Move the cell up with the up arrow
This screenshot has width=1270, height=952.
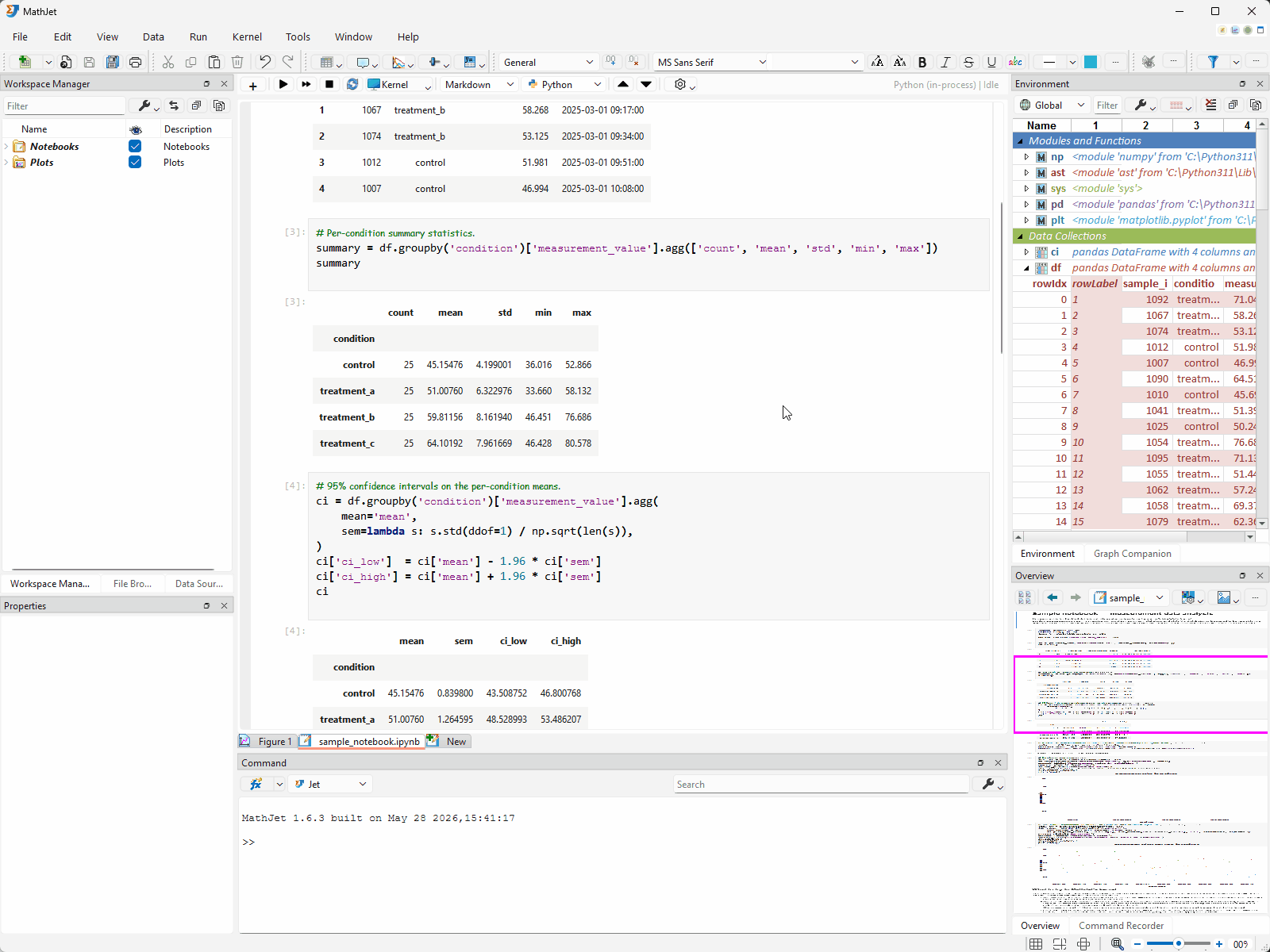pyautogui.click(x=623, y=84)
